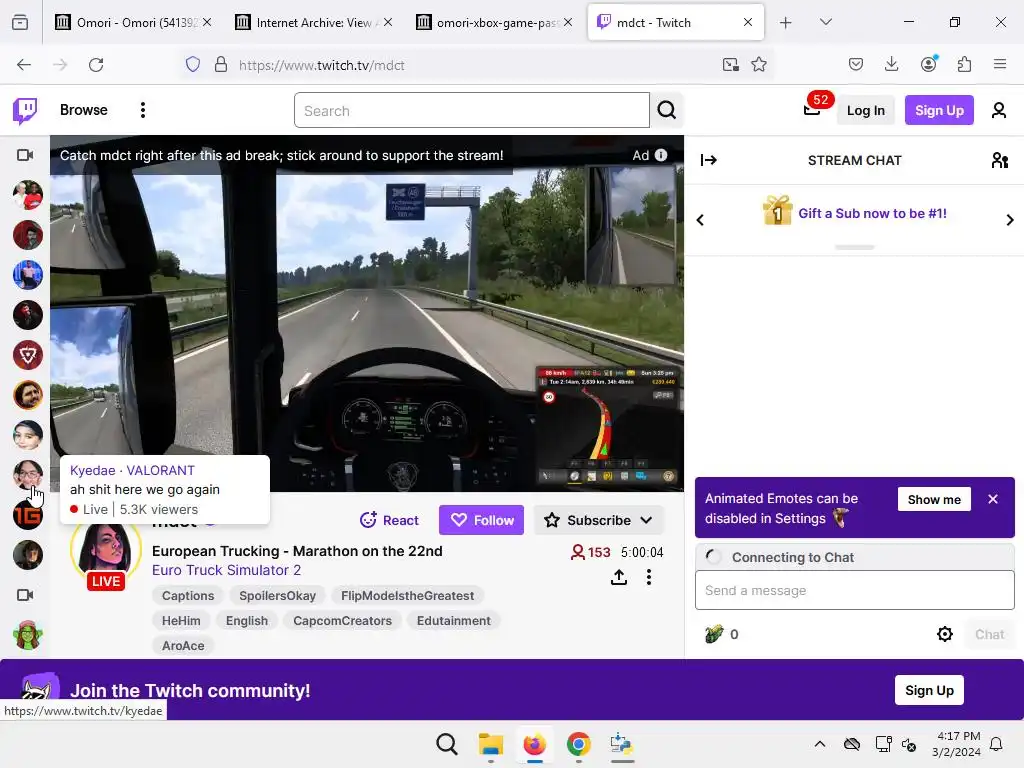The image size is (1024, 768).
Task: Click the Log In button
Action: (865, 110)
